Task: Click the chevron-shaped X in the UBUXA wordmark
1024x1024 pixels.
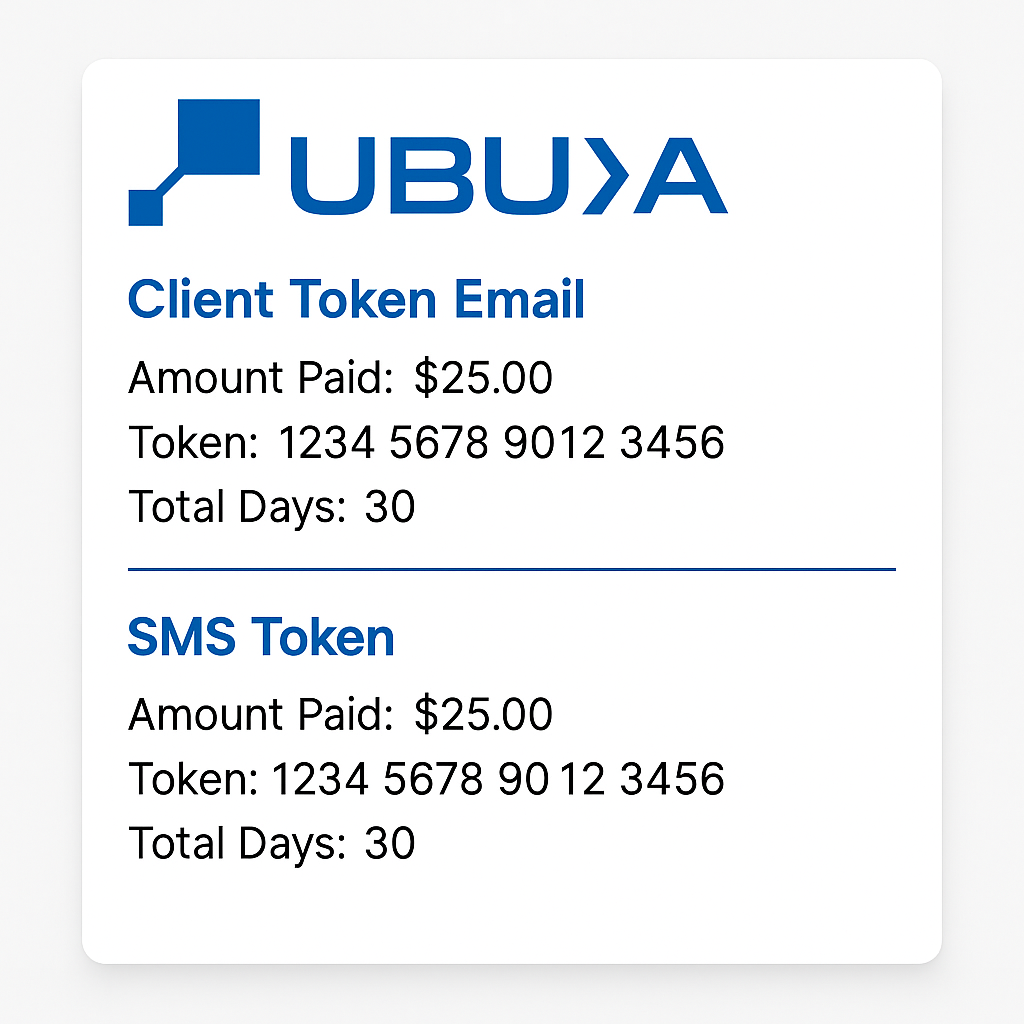Action: (607, 176)
